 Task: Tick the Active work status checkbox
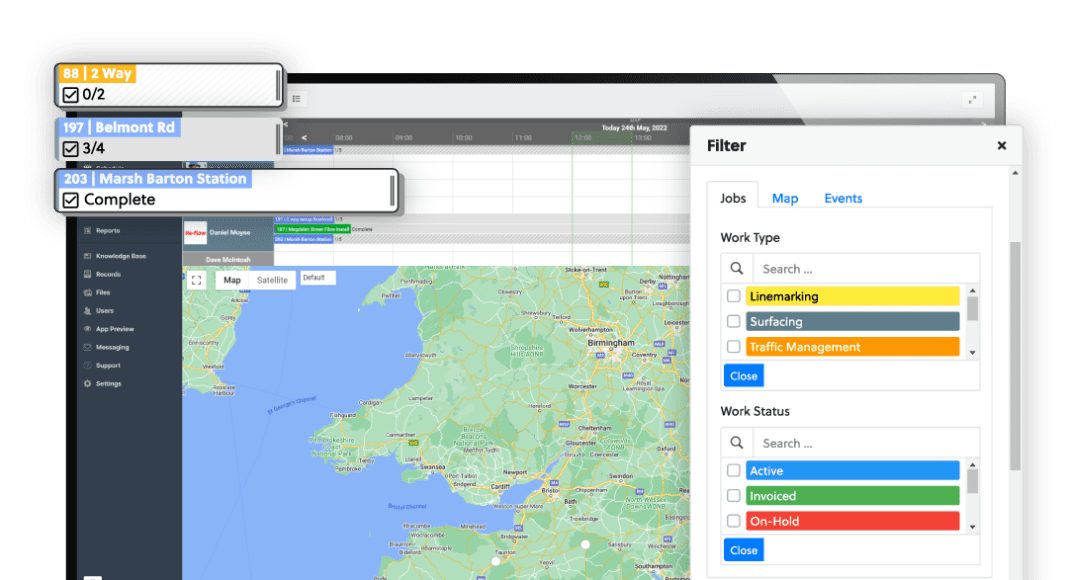(x=734, y=470)
